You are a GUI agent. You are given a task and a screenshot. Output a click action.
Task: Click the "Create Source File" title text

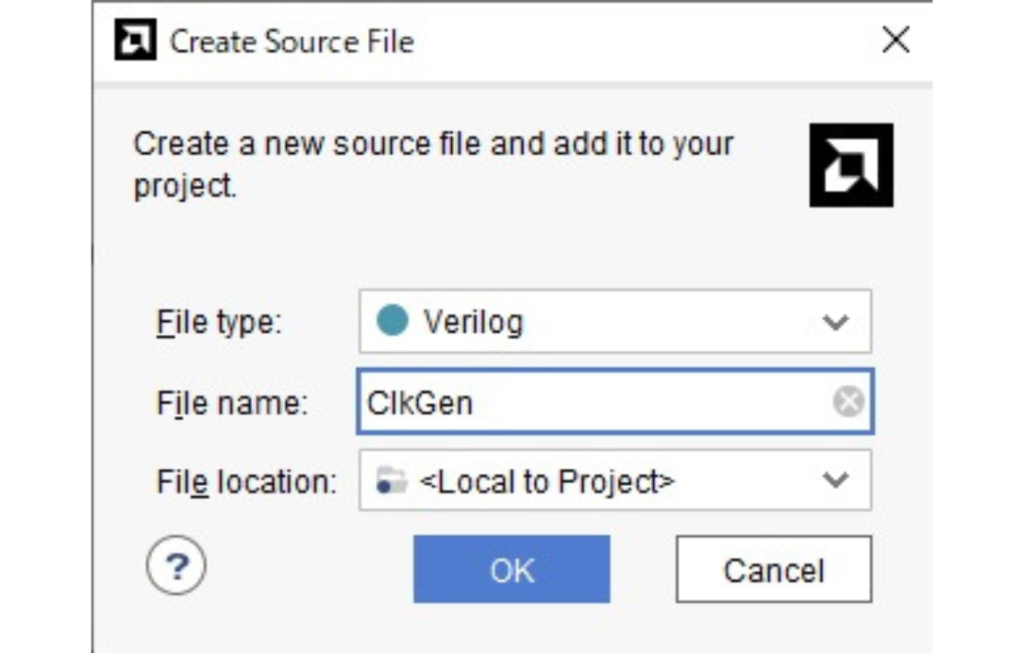click(x=292, y=42)
